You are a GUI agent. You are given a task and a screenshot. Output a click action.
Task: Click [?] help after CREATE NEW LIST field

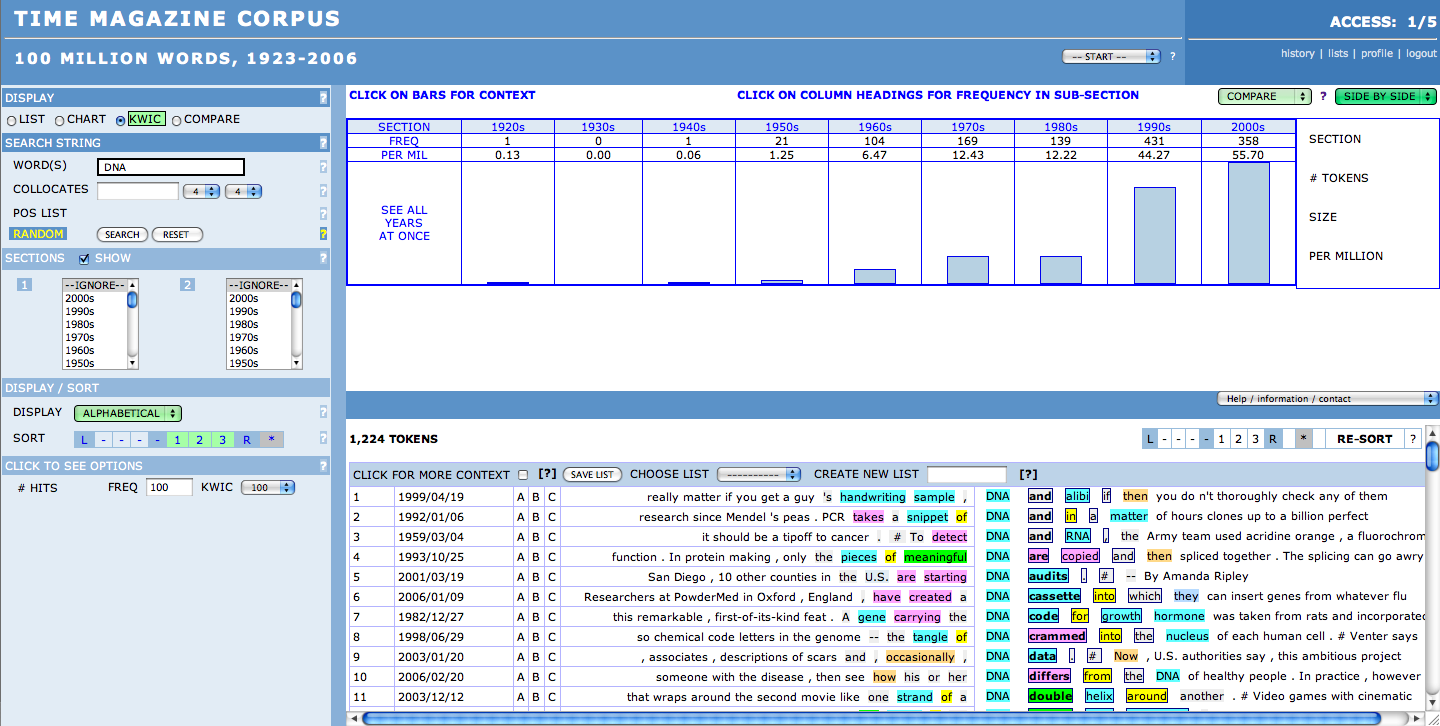(x=1028, y=474)
